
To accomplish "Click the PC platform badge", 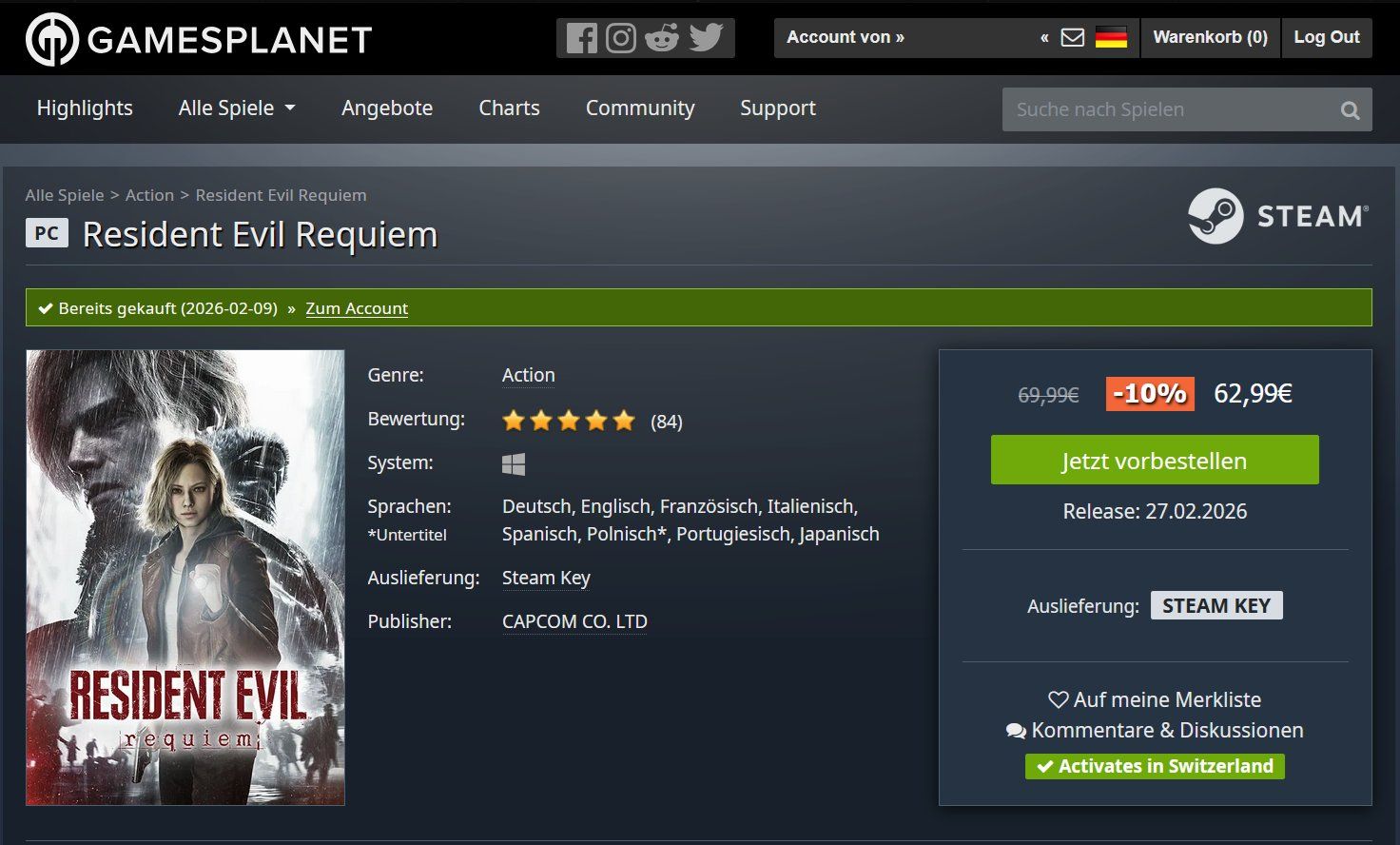I will pos(47,233).
